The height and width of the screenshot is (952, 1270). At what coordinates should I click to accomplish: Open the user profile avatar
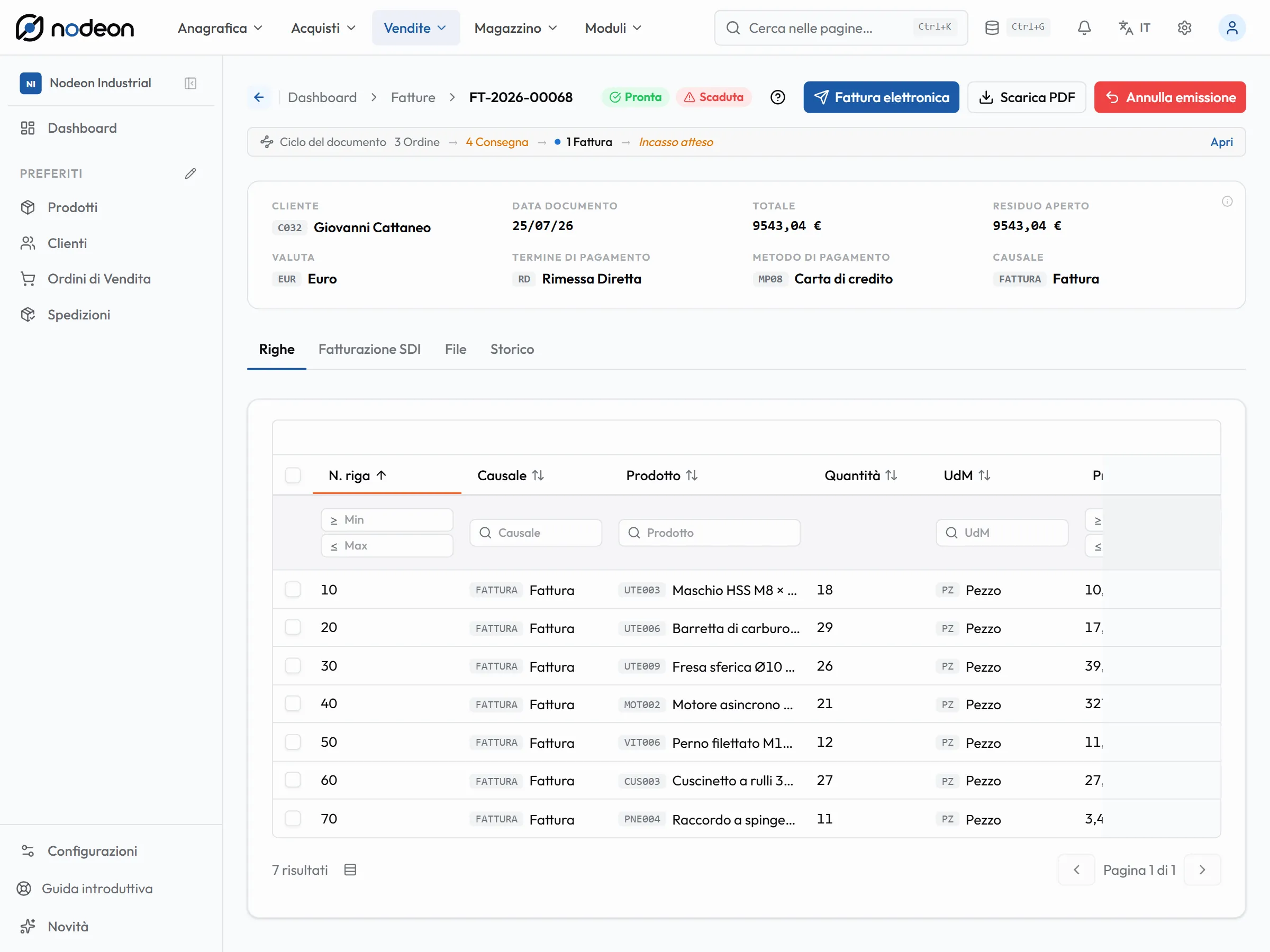(1231, 28)
